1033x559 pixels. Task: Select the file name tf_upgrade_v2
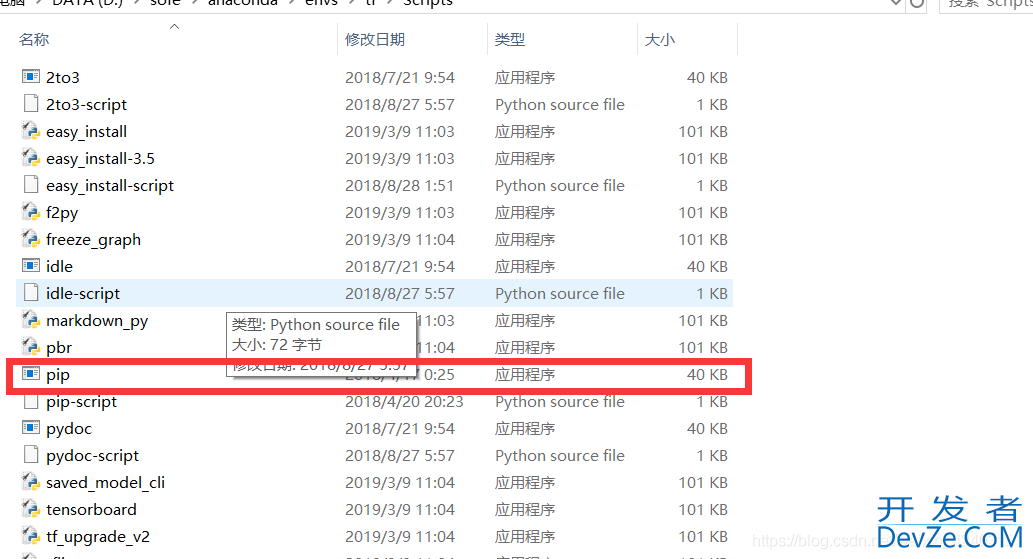click(x=98, y=537)
